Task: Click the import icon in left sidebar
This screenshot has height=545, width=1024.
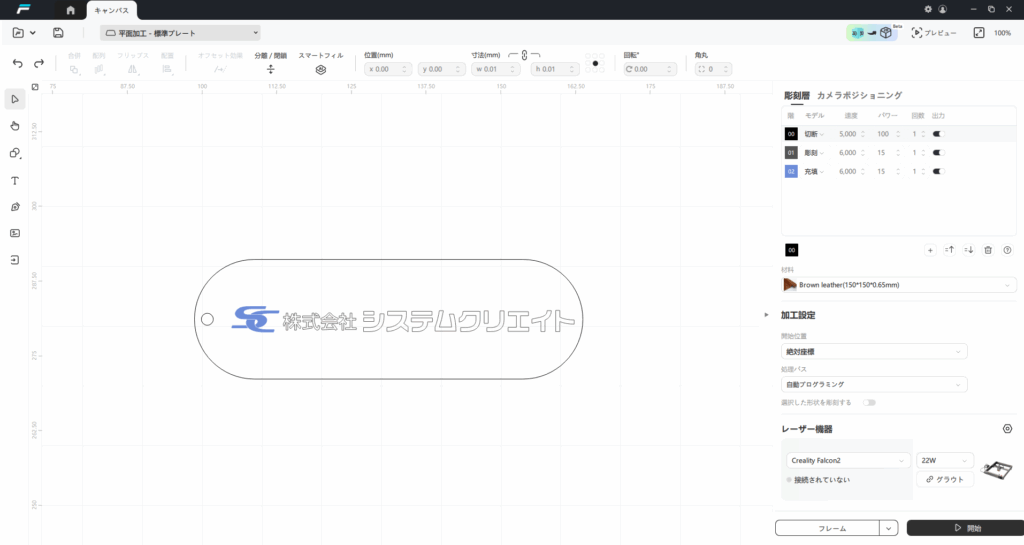Action: point(15,260)
